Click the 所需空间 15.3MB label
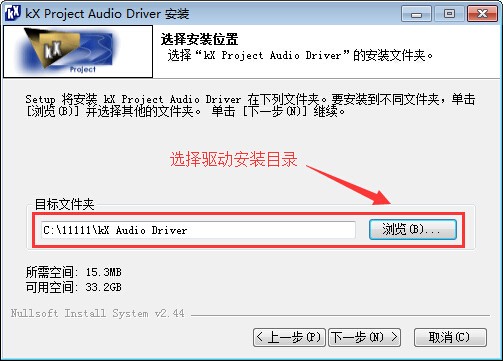503x361 pixels. pos(74,272)
